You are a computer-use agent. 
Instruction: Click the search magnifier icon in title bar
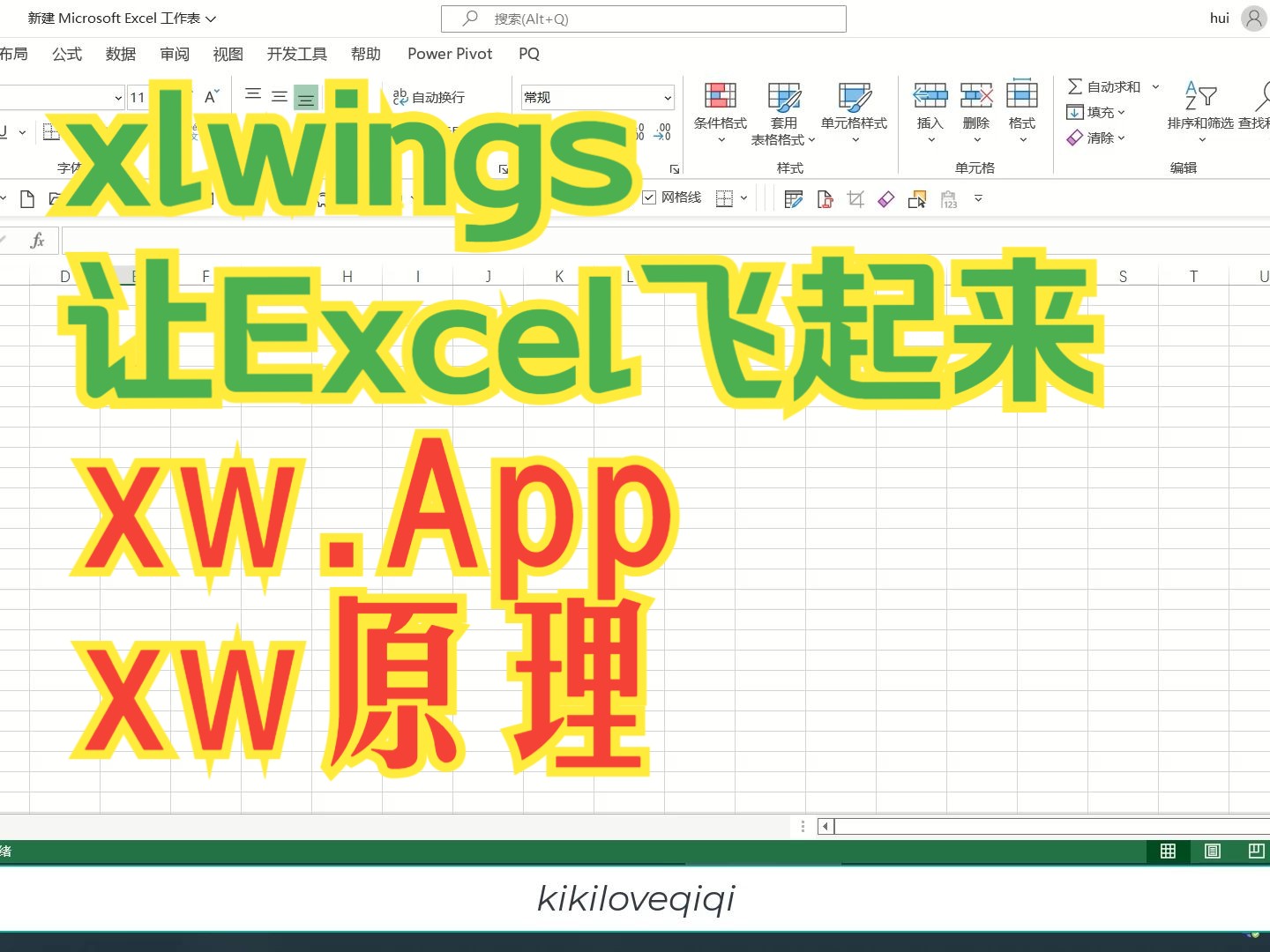click(471, 19)
